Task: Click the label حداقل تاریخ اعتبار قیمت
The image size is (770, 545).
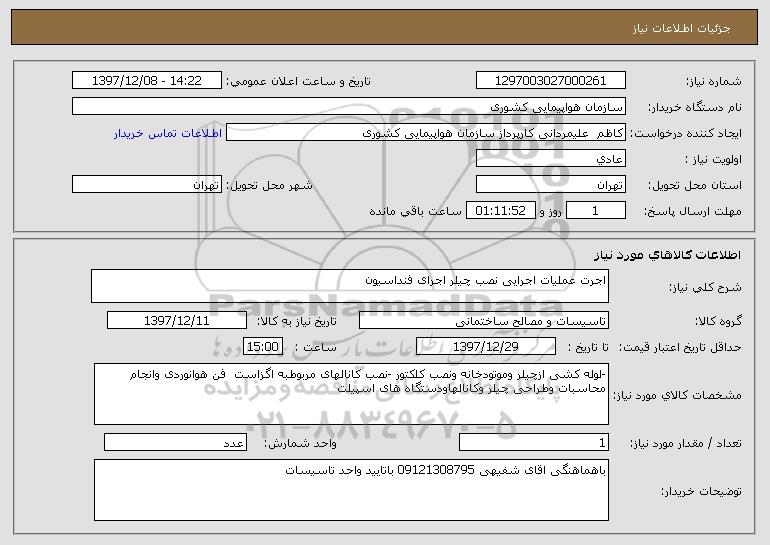Action: [680, 347]
